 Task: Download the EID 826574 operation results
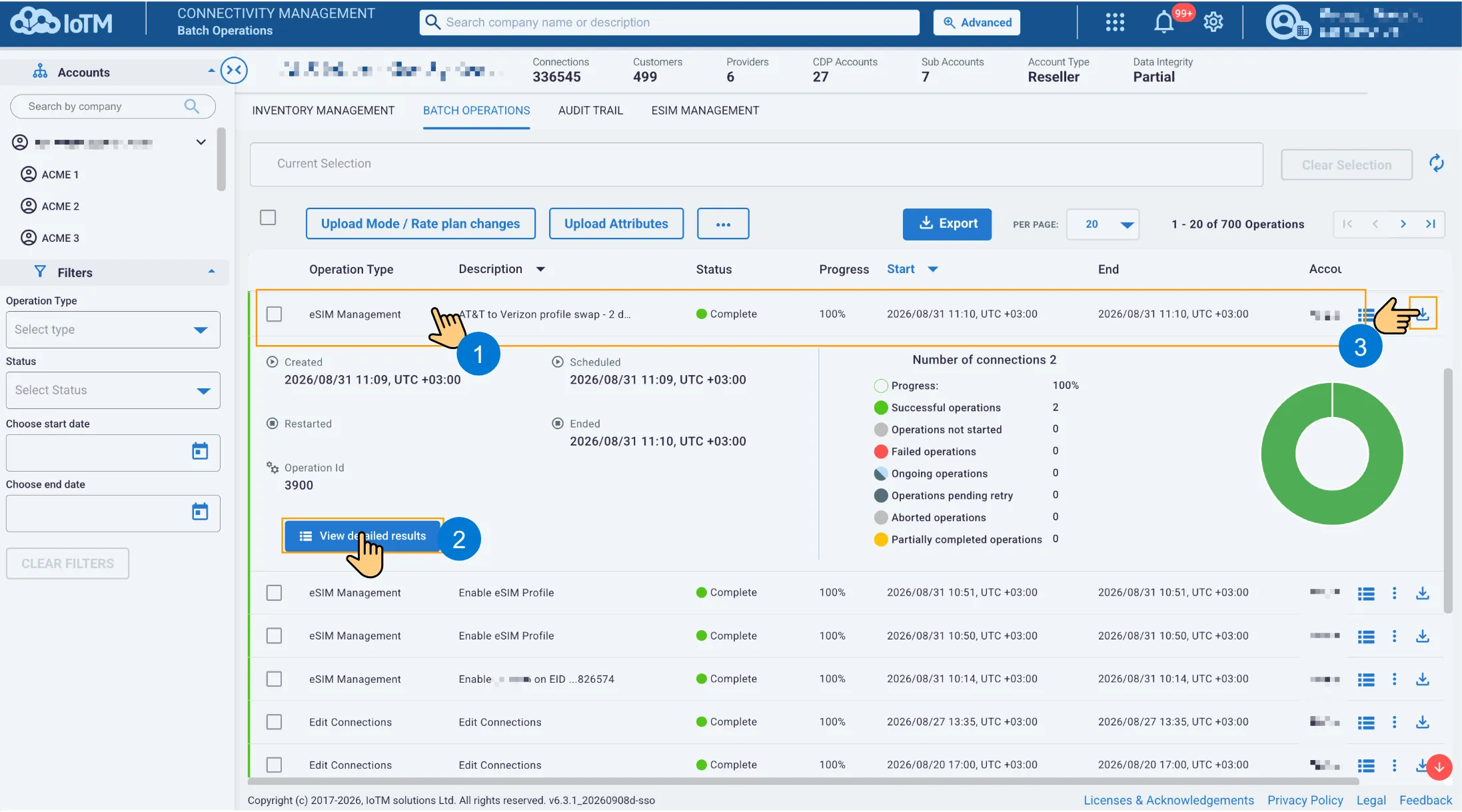[1423, 679]
